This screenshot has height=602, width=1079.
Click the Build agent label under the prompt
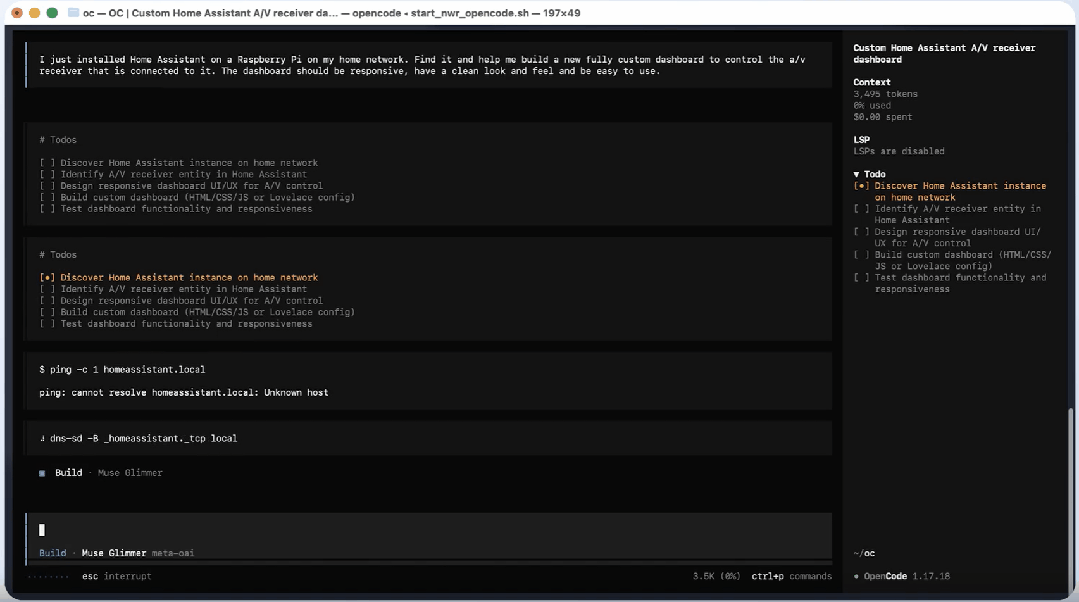coord(52,553)
